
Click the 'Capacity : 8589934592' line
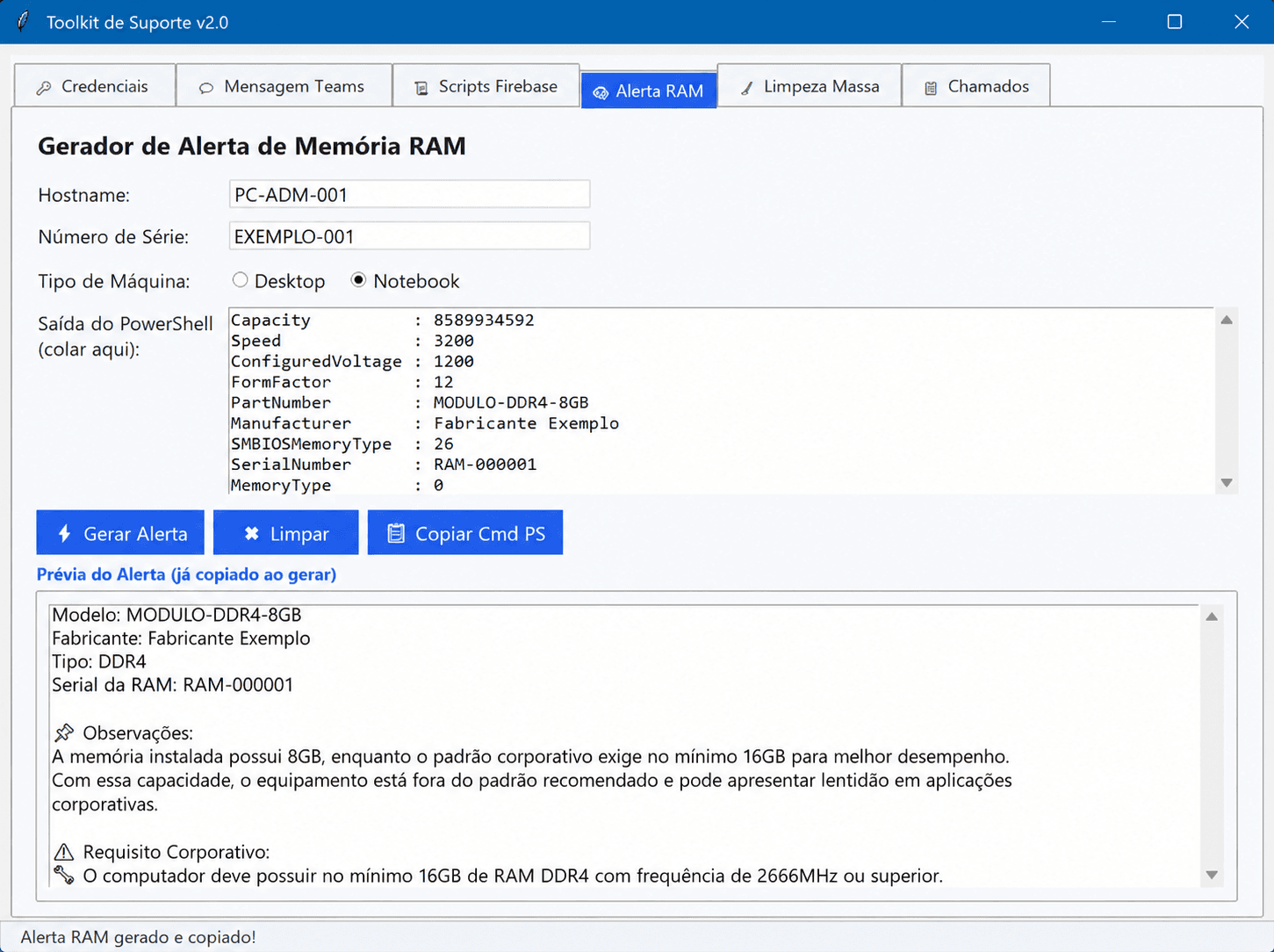click(x=383, y=320)
